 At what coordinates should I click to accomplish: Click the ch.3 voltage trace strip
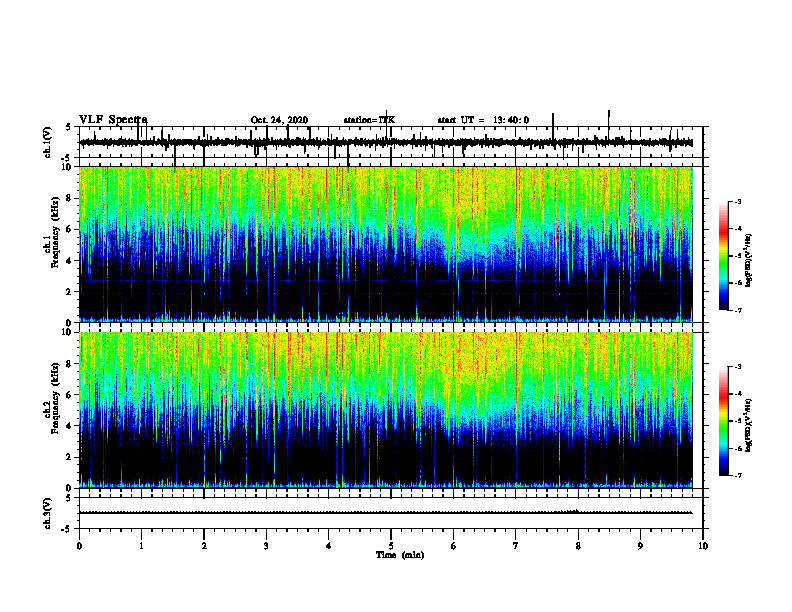pyautogui.click(x=390, y=513)
